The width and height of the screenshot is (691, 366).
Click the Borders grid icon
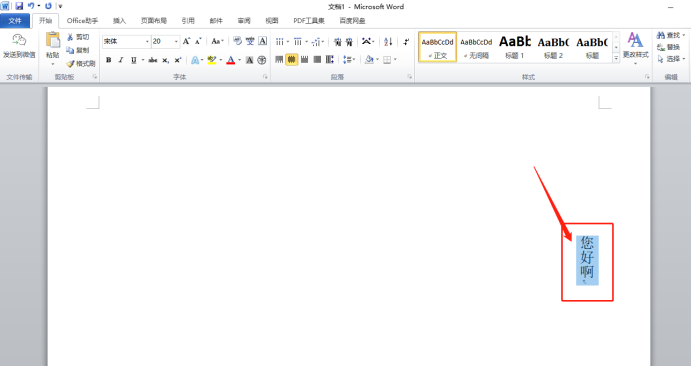[387, 59]
